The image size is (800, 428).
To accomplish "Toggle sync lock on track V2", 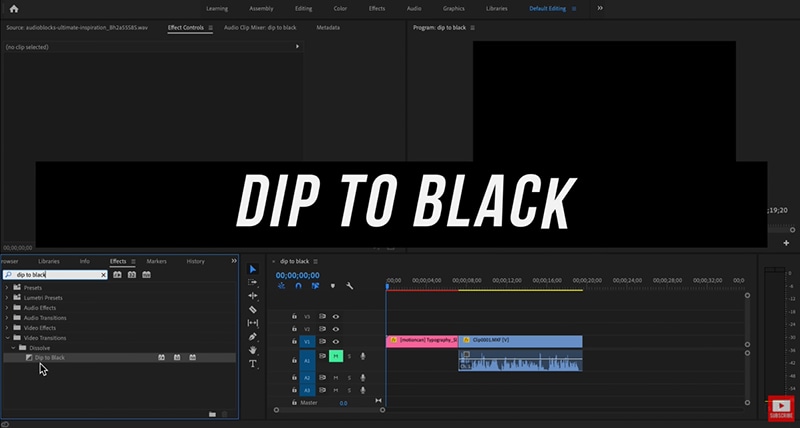I will (x=322, y=329).
